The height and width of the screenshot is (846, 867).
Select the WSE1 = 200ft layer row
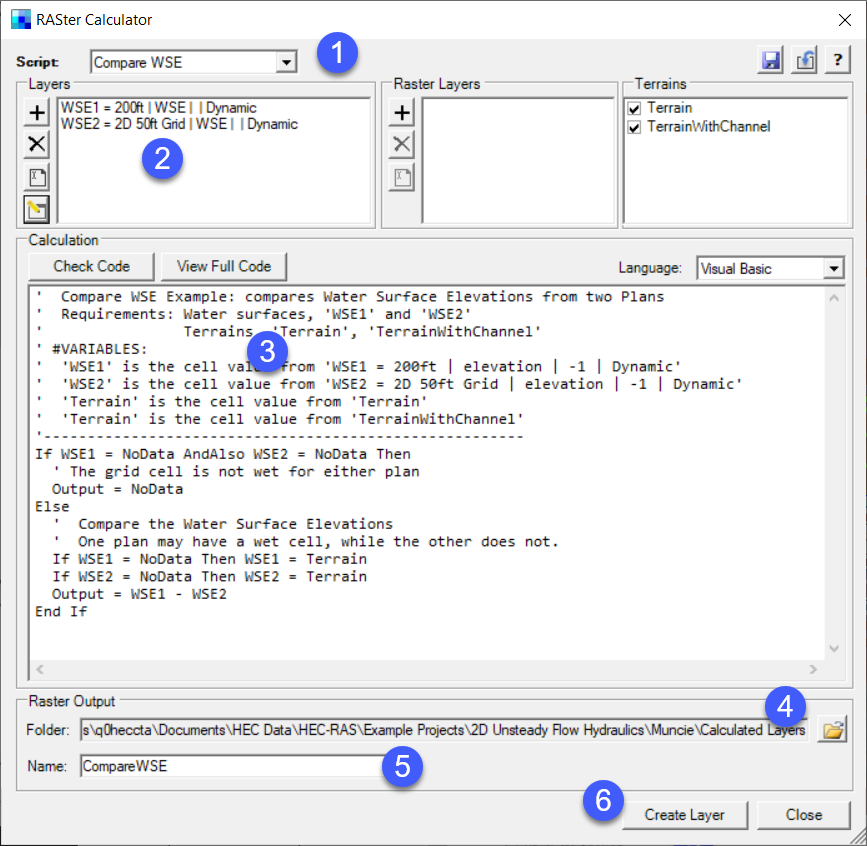(x=159, y=108)
